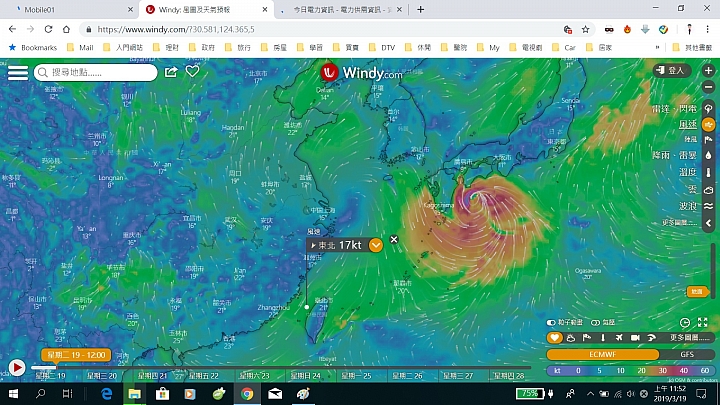Viewport: 720px width, 405px height.
Task: Click the orange altitude level tag on the right
Action: coord(698,292)
